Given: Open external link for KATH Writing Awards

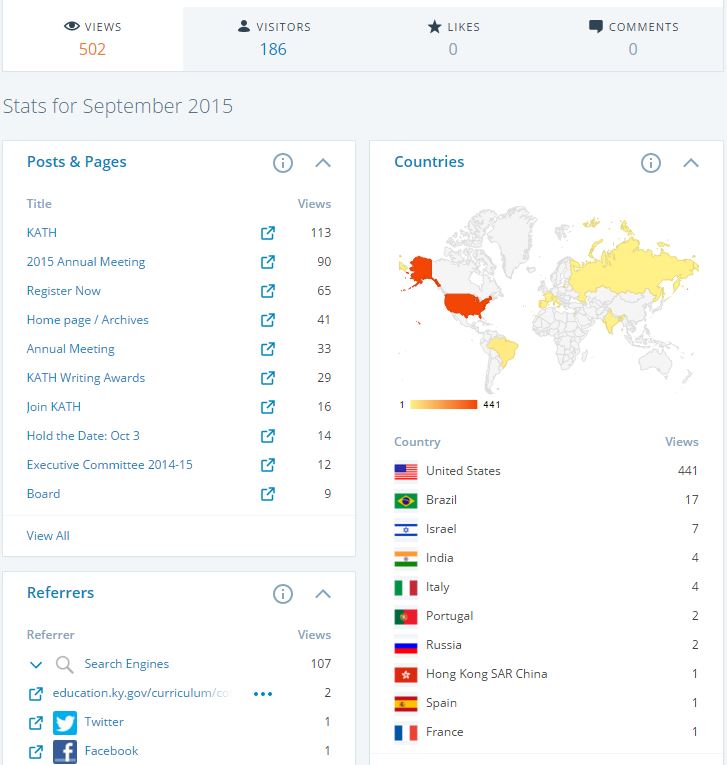Looking at the screenshot, I should tap(268, 378).
